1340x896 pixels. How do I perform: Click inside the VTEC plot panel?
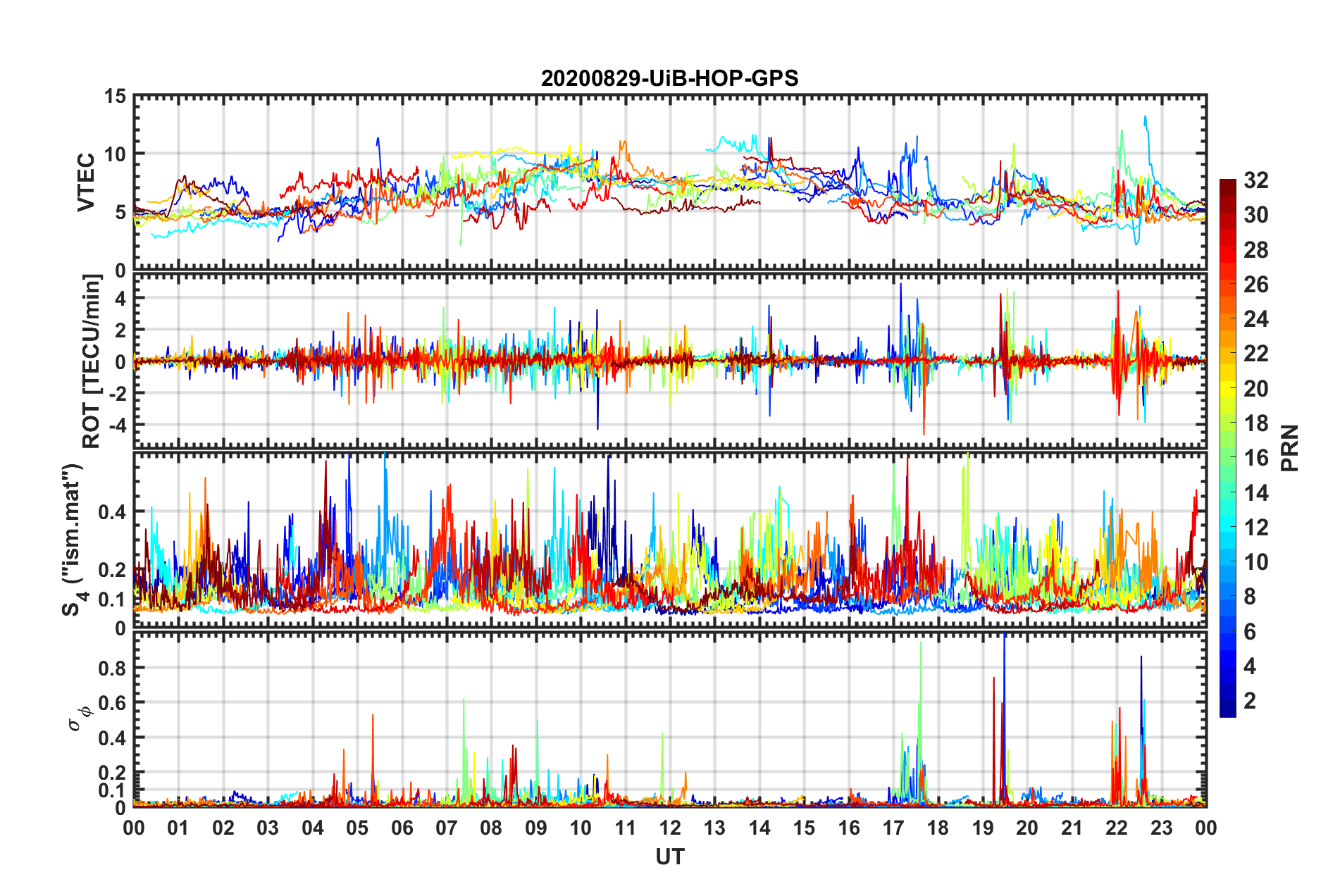pos(670,182)
